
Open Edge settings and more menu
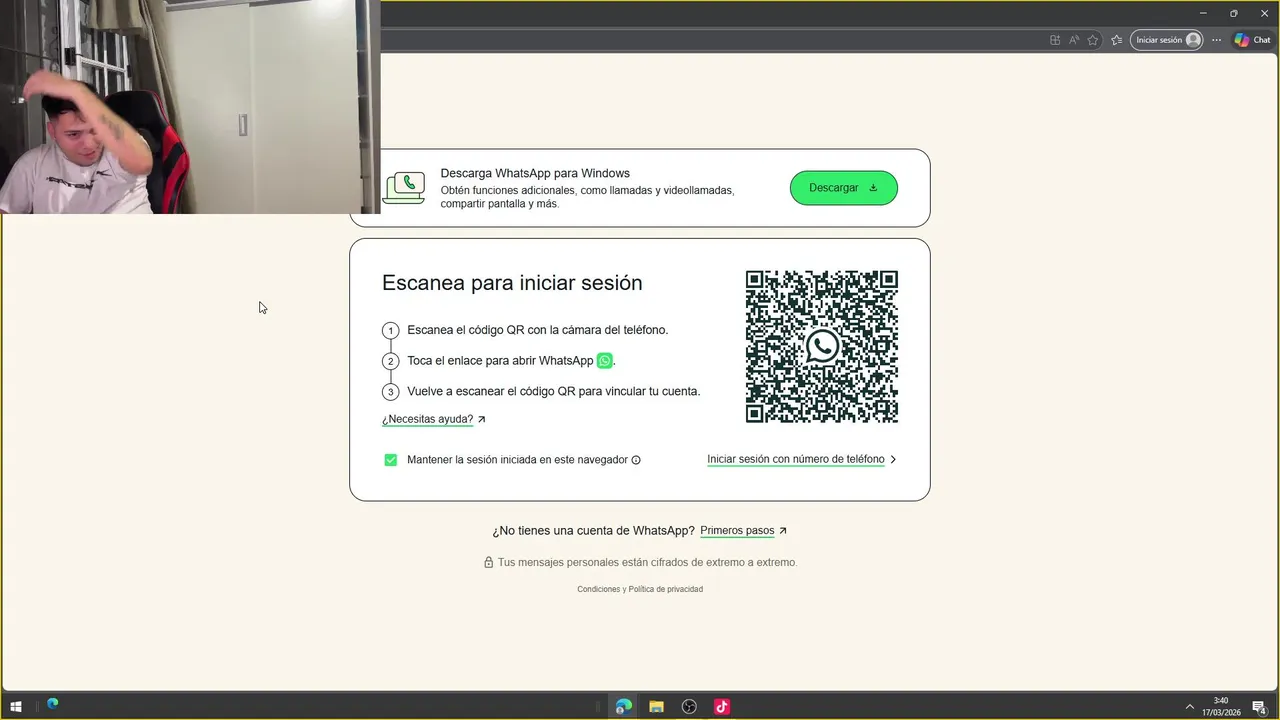(1216, 40)
